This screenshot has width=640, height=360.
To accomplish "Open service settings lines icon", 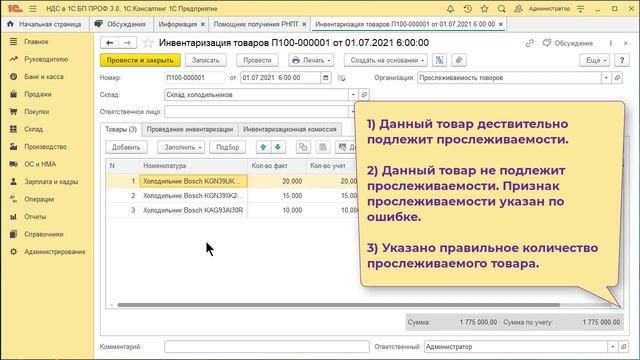I will [x=580, y=9].
